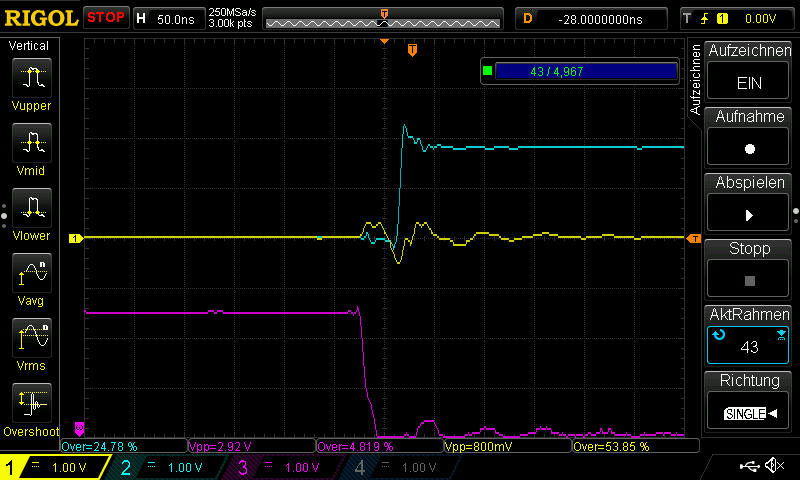Select the Overshoot measurement icon

click(x=31, y=403)
